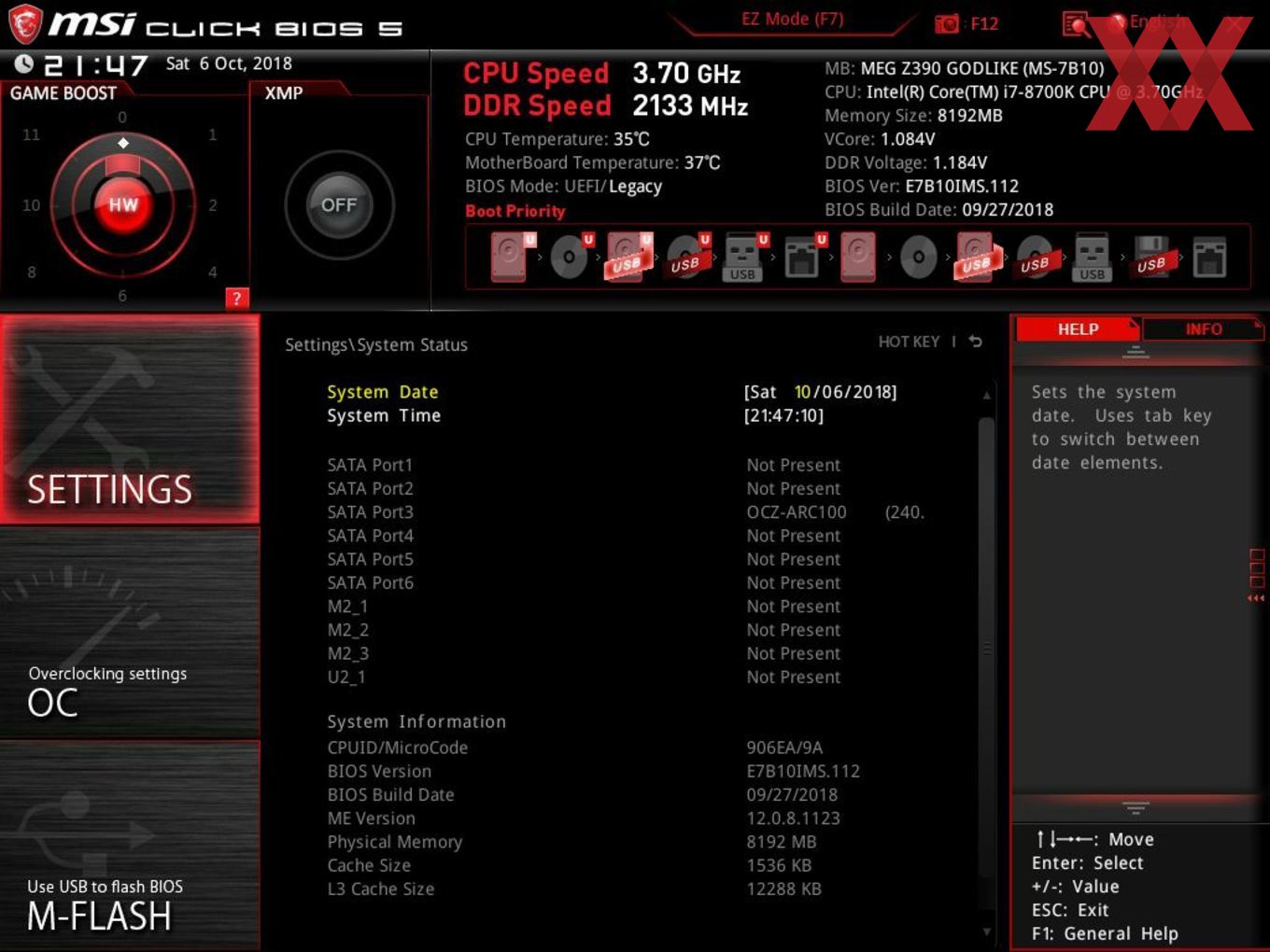Click the Boot Priority label
The image size is (1270, 952).
tap(515, 211)
